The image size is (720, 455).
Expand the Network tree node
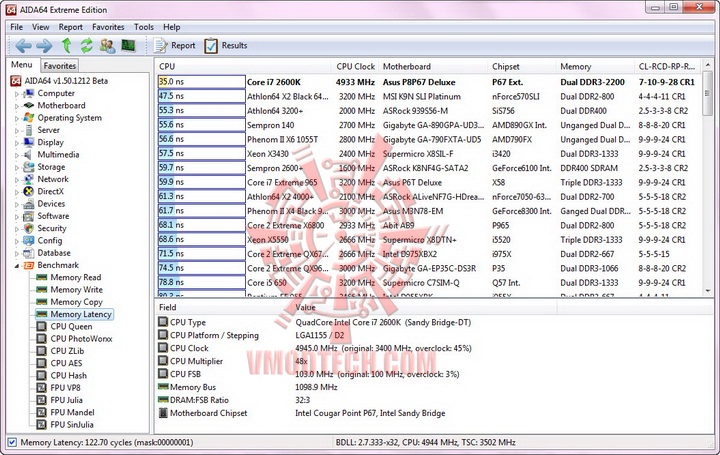(x=17, y=180)
